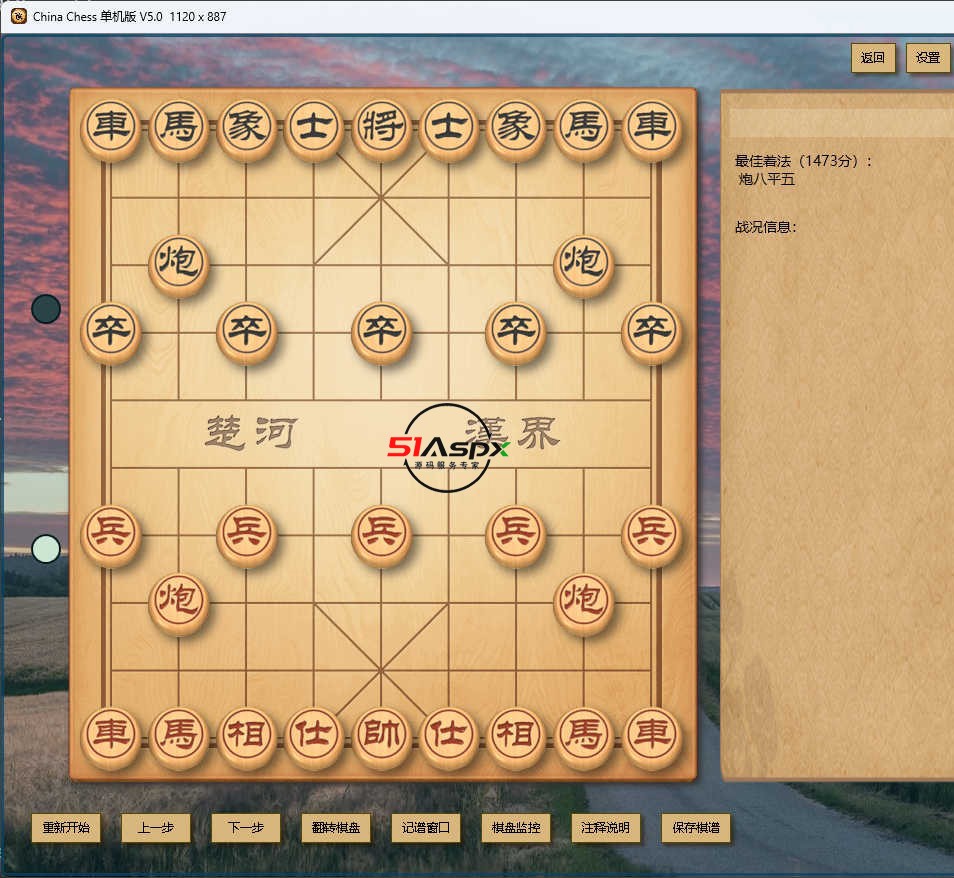954x878 pixels.
Task: Select red left horse 馬 on bottom row
Action: coord(178,736)
